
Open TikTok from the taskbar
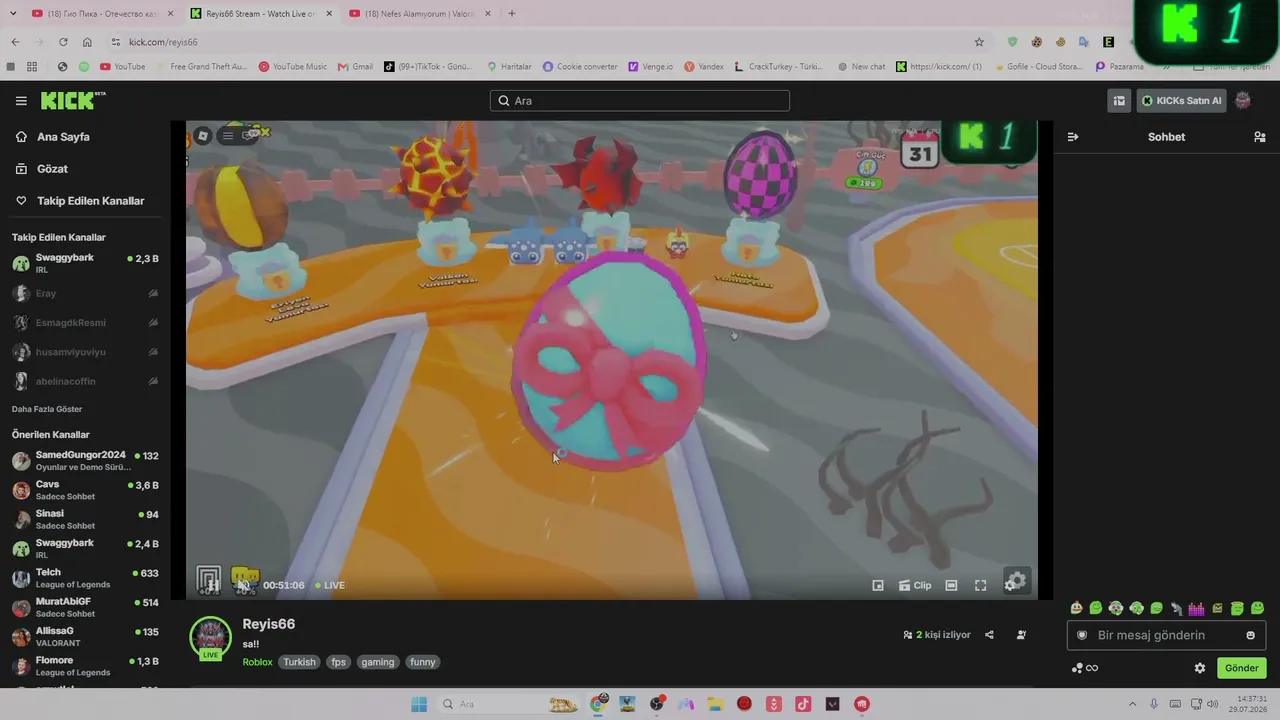pyautogui.click(x=803, y=704)
